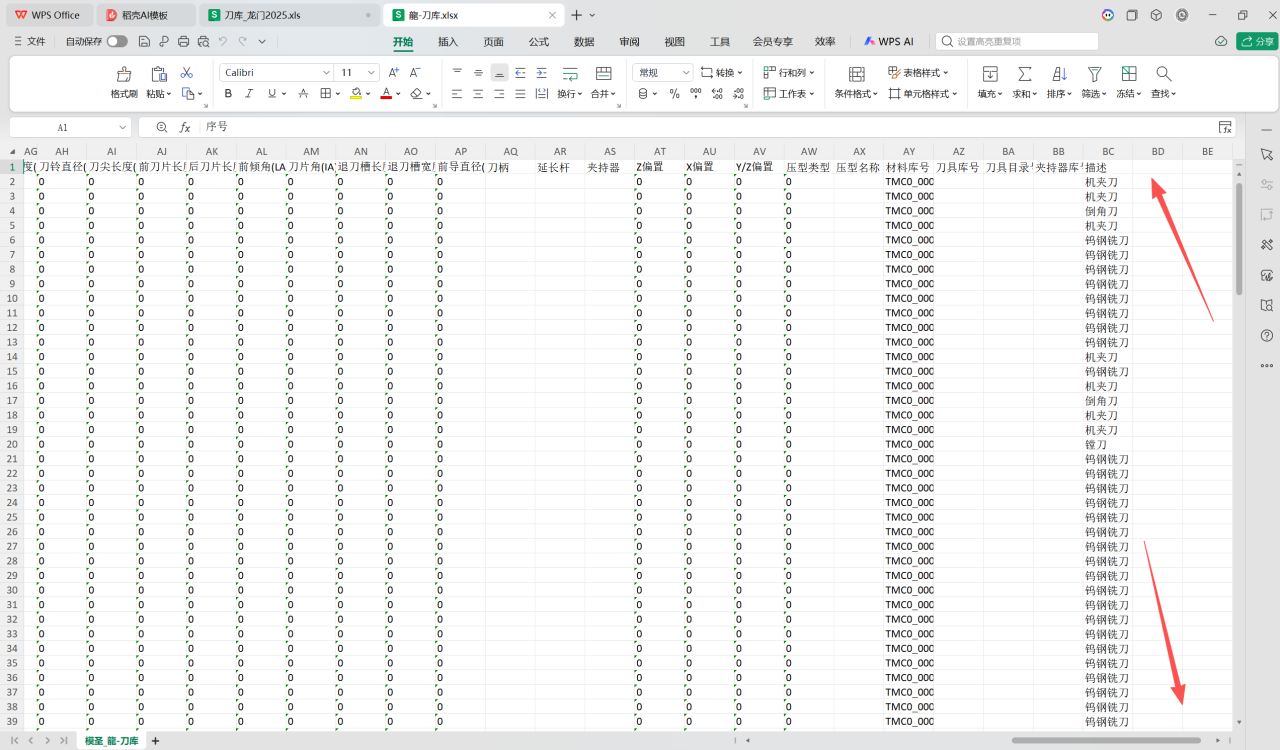This screenshot has width=1280, height=750.
Task: Open the Name Box A1 dropdown
Action: pos(123,127)
